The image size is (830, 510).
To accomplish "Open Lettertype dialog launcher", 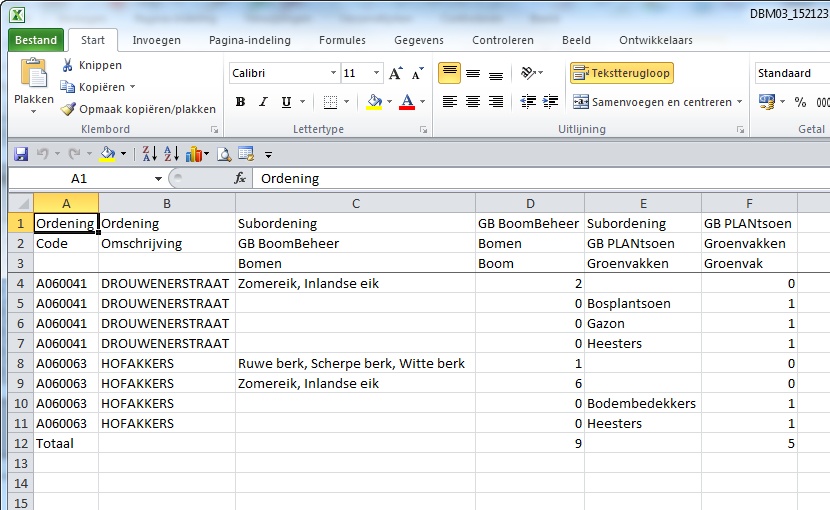I will point(423,129).
